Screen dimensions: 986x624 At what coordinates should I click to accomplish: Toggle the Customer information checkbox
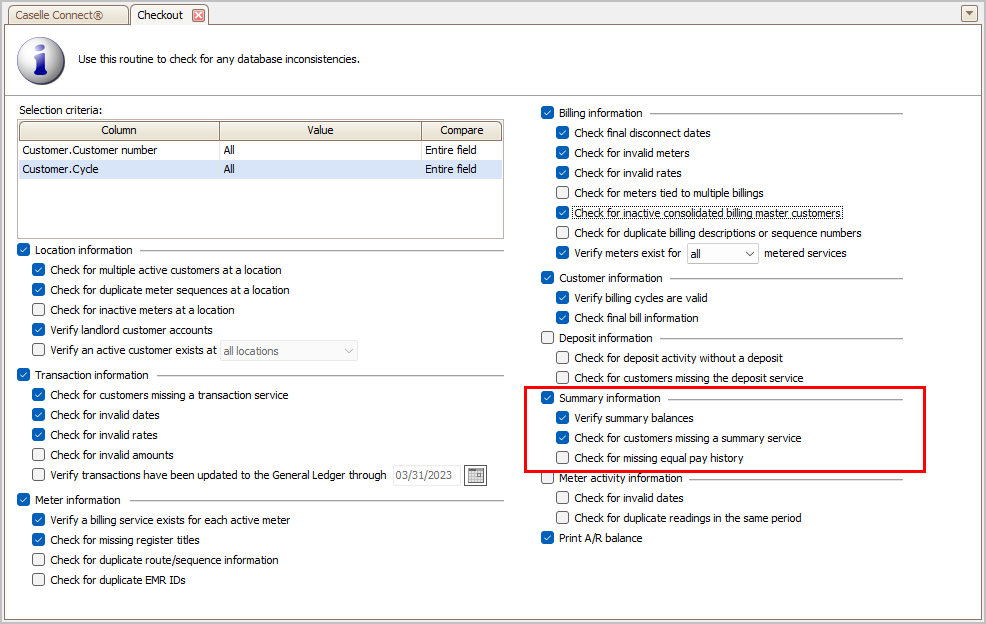point(548,278)
